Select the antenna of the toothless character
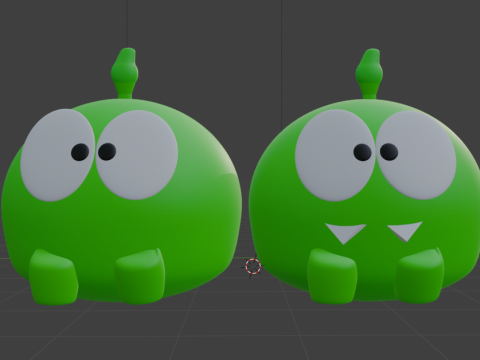Viewport: 480px width, 360px height. click(x=125, y=73)
